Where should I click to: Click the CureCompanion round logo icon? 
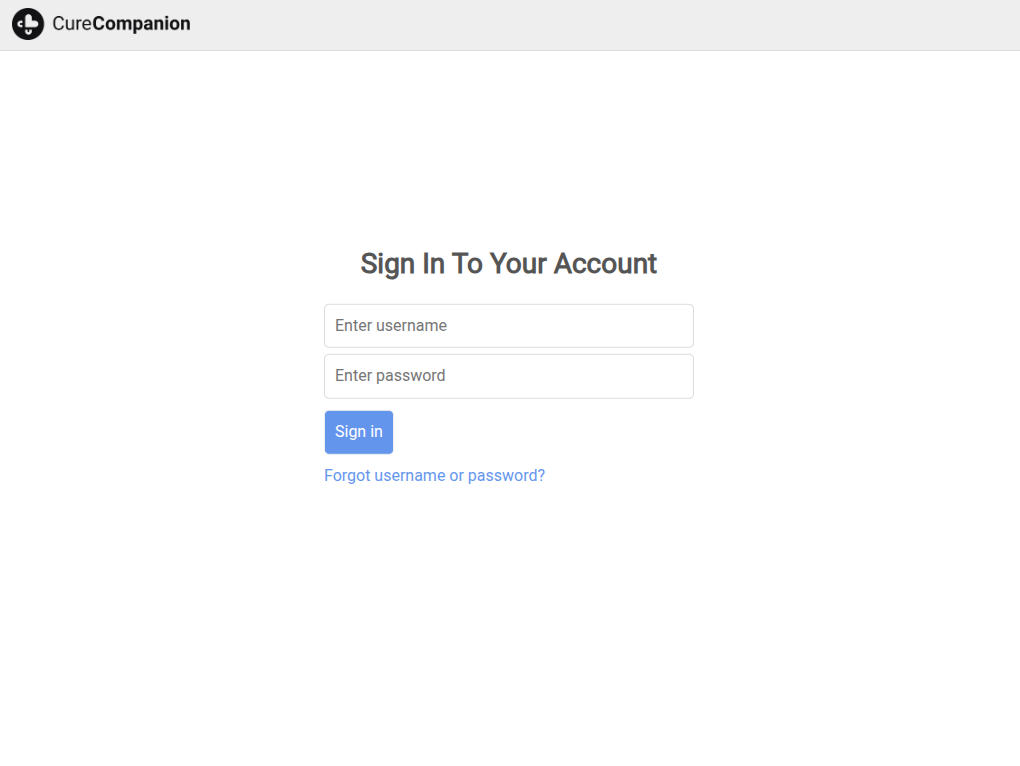pos(28,24)
